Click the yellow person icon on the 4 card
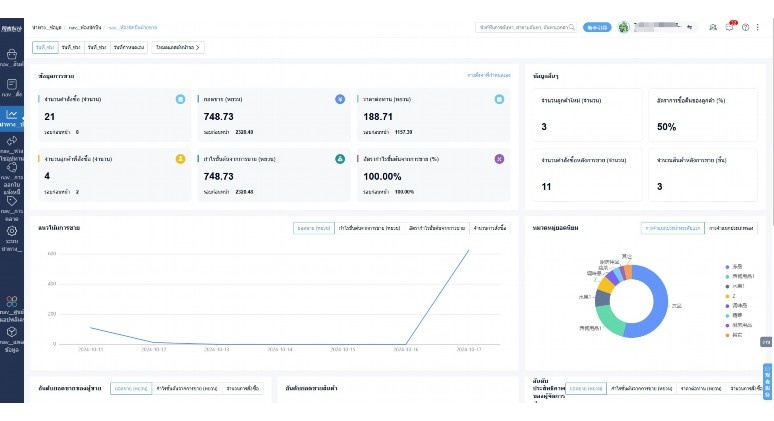The height and width of the screenshot is (421, 774). [x=181, y=159]
